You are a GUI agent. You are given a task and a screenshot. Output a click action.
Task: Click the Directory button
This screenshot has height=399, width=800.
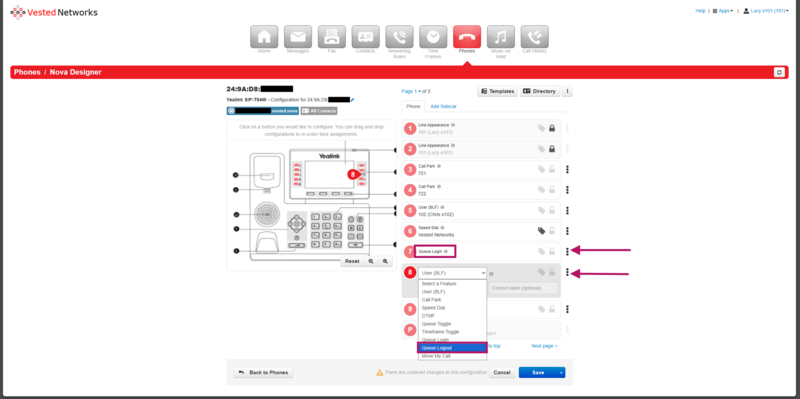point(540,91)
